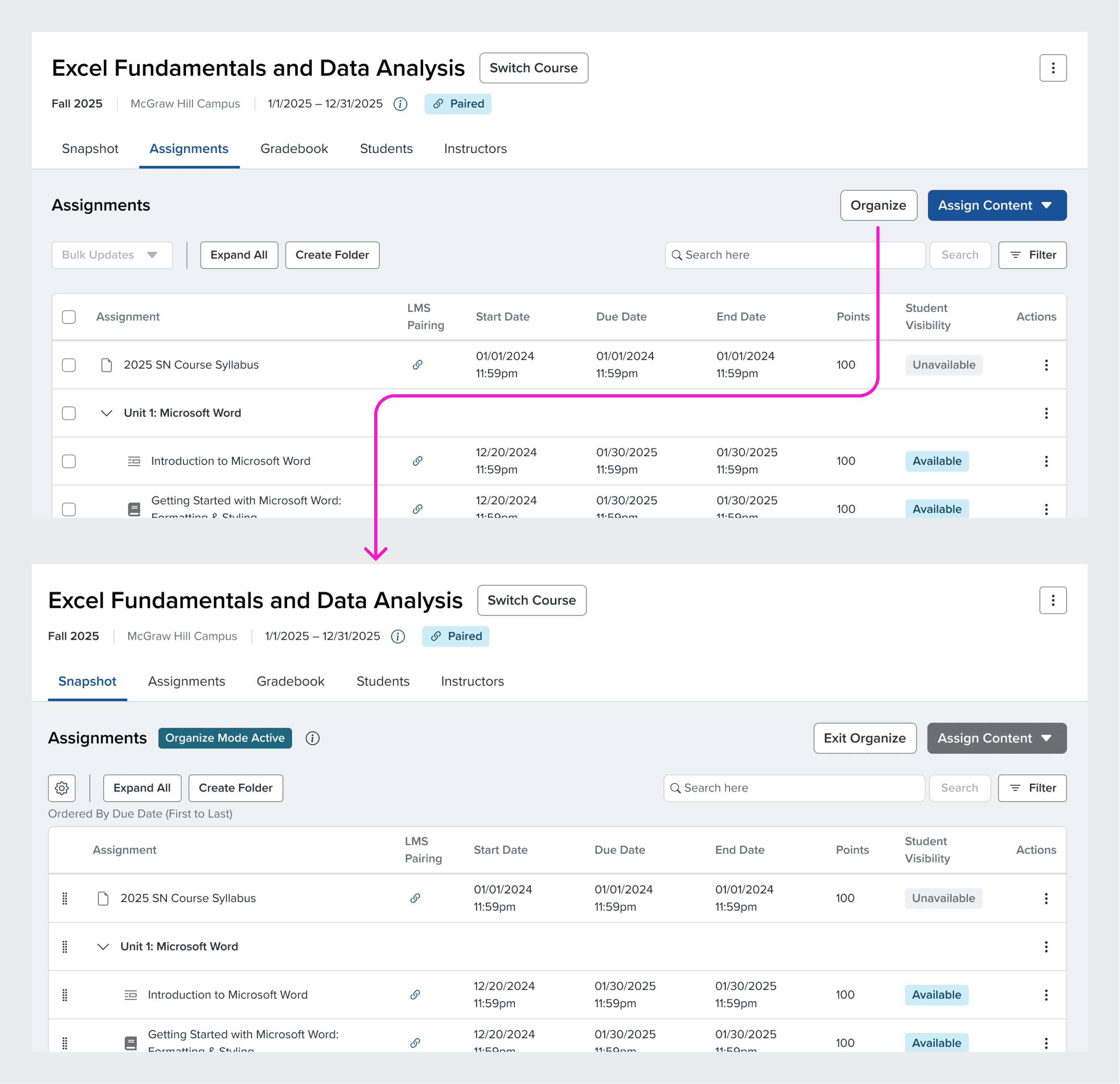Viewport: 1120px width, 1084px height.
Task: Collapse the Unit 1: Microsoft Word folder in top table
Action: point(106,413)
